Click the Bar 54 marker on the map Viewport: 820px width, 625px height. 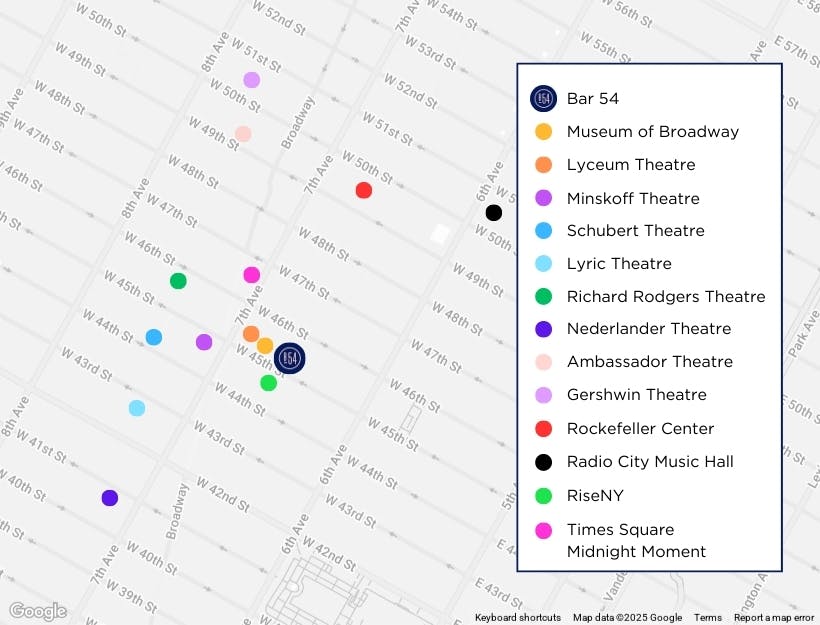coord(290,358)
